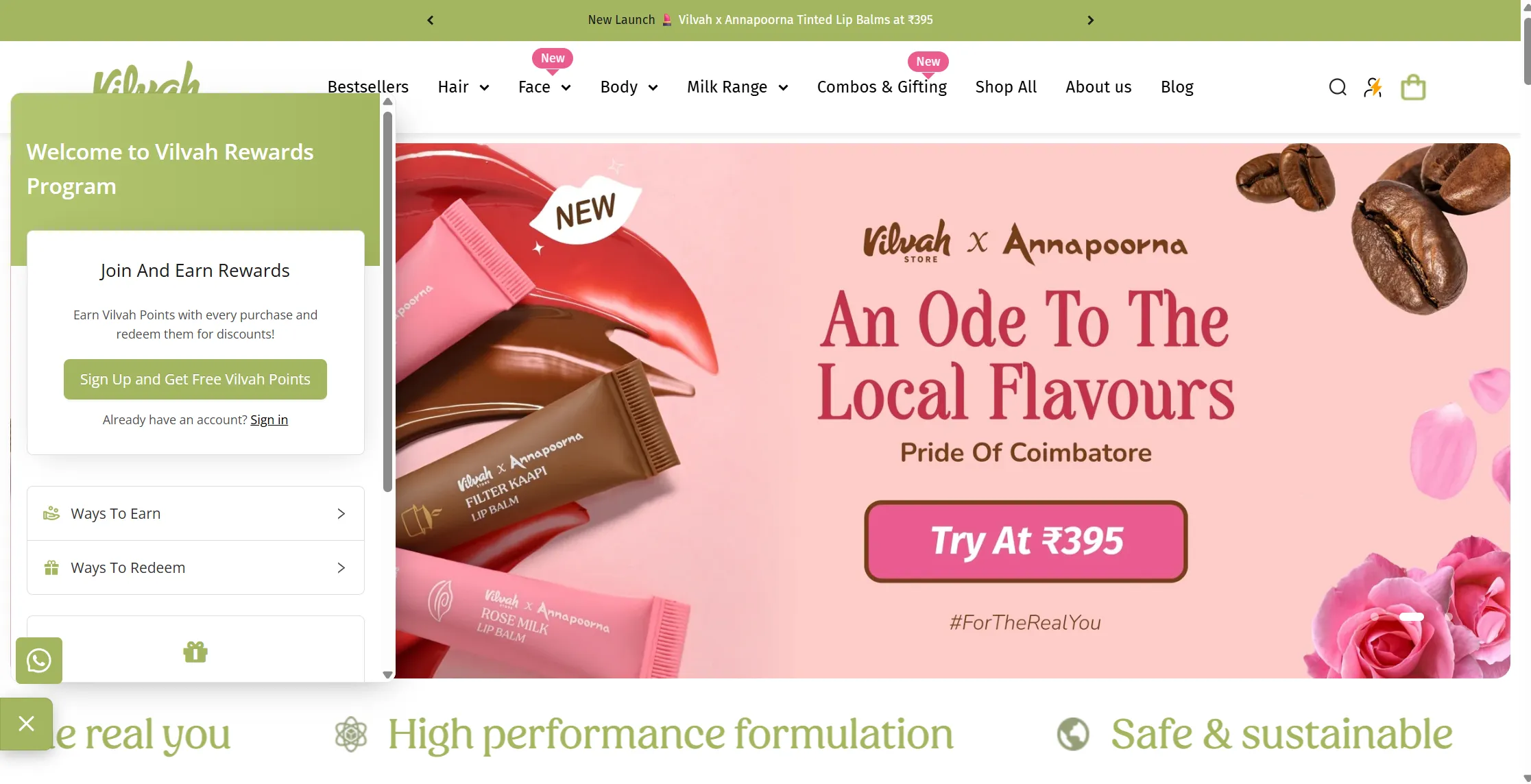The image size is (1531, 784).
Task: Expand the Milk Range dropdown menu
Action: pos(737,87)
